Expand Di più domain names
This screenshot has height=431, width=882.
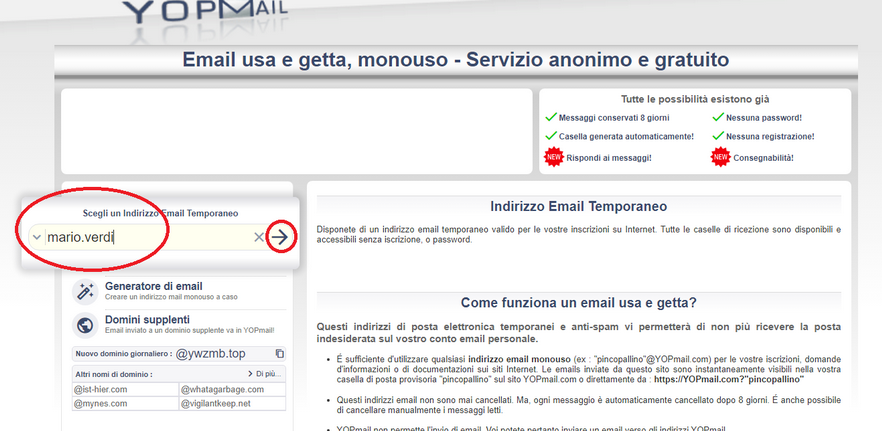tap(266, 374)
